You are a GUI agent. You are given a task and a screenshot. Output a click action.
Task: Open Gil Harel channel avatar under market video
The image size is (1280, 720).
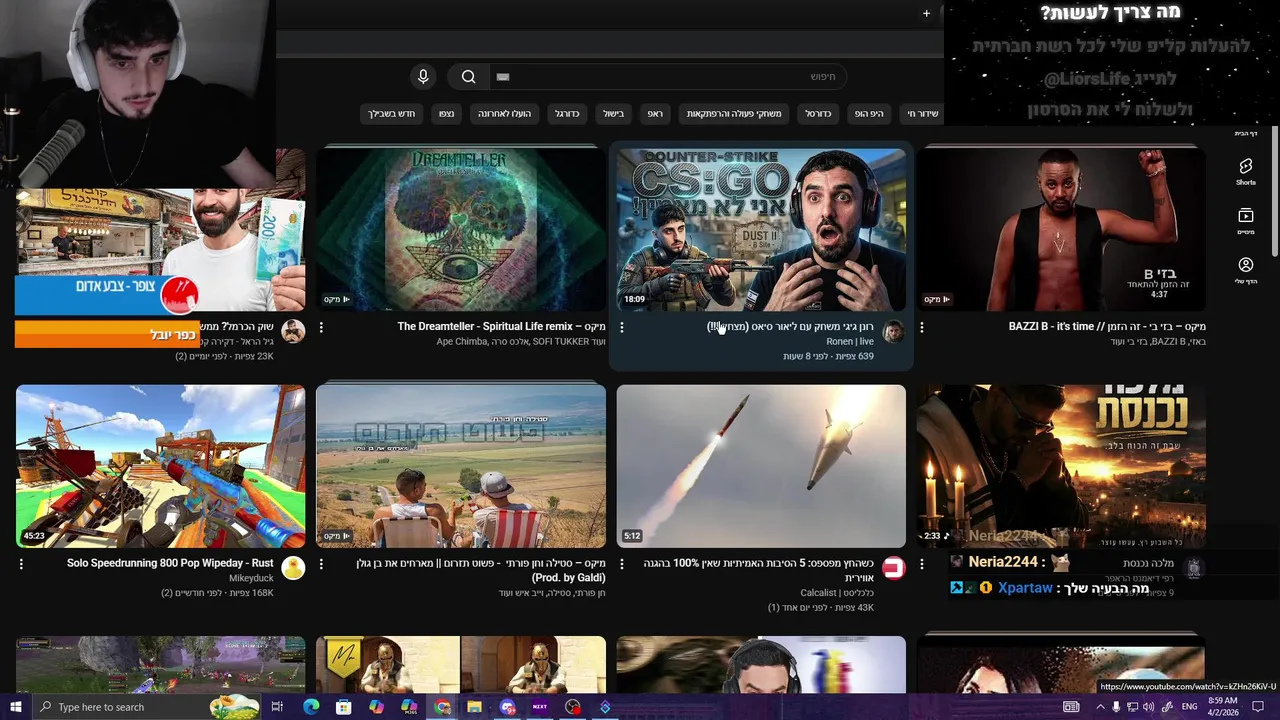[293, 333]
